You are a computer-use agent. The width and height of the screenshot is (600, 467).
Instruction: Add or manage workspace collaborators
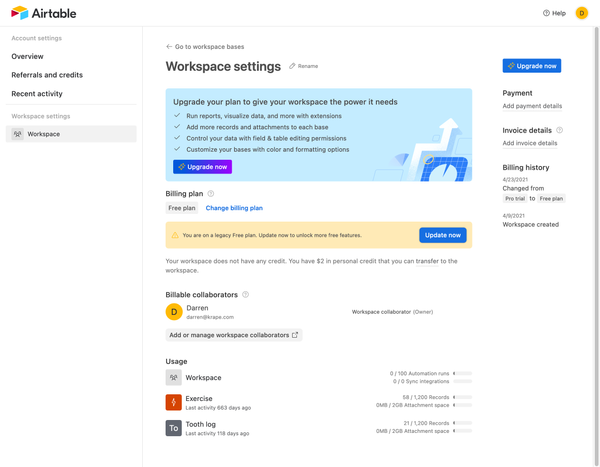tap(234, 335)
